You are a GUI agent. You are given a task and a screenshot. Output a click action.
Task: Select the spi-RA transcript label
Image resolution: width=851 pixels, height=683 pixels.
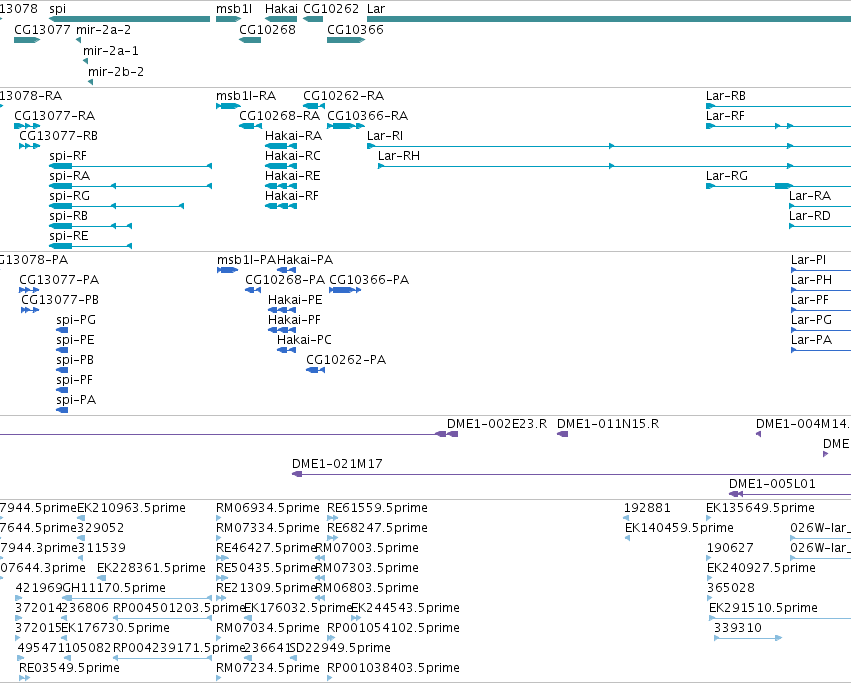tap(69, 176)
